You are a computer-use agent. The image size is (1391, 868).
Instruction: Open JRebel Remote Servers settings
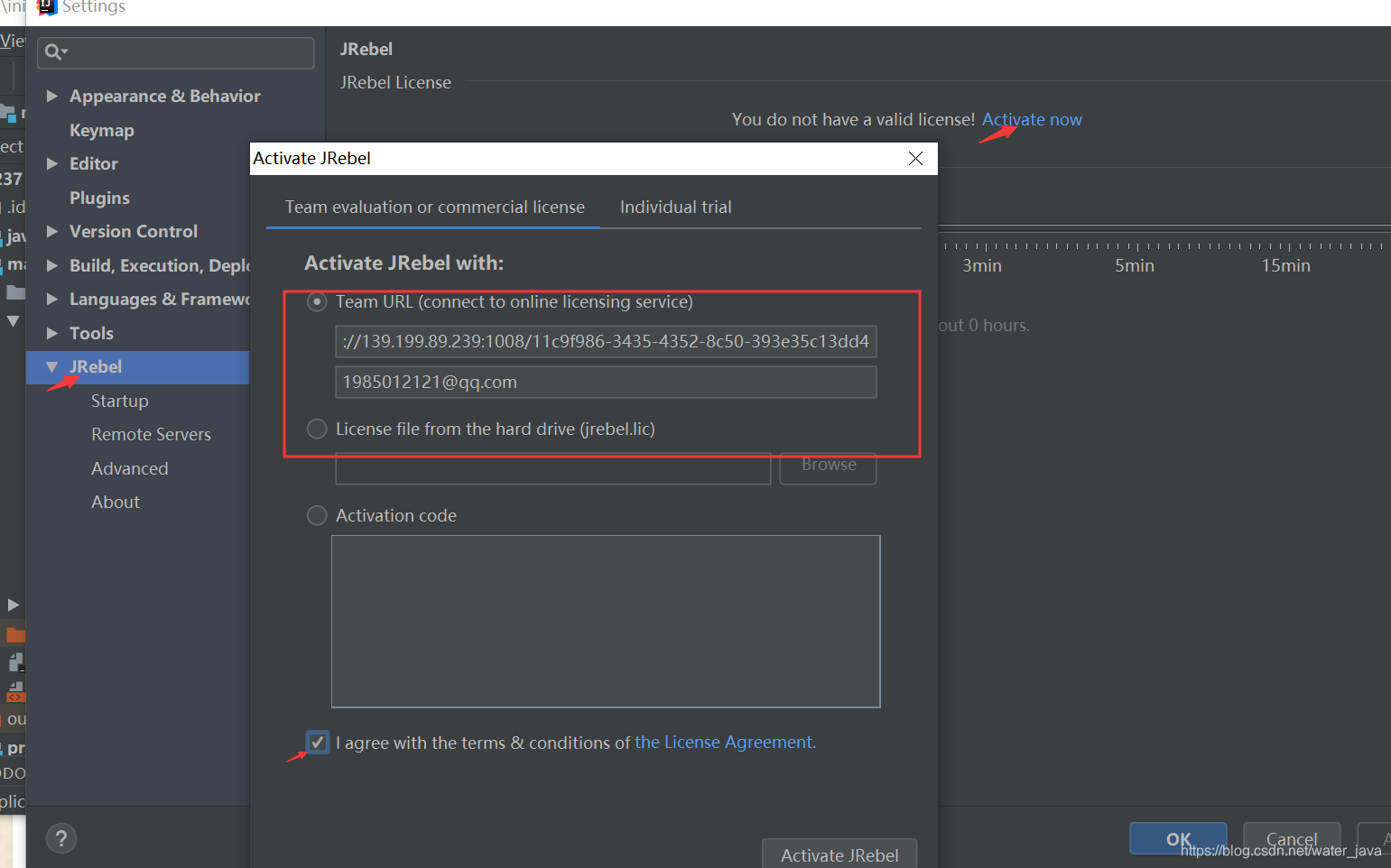(x=151, y=434)
